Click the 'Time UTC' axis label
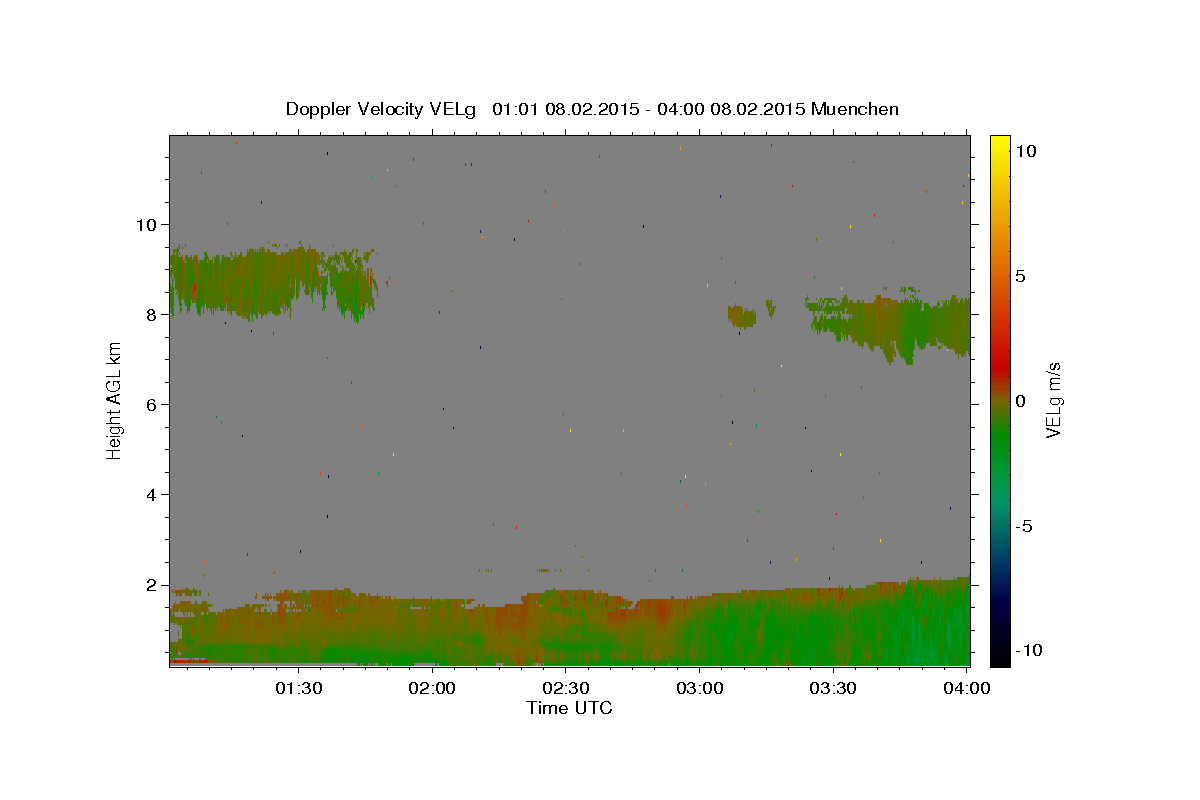Image resolution: width=1200 pixels, height=800 pixels. (569, 708)
